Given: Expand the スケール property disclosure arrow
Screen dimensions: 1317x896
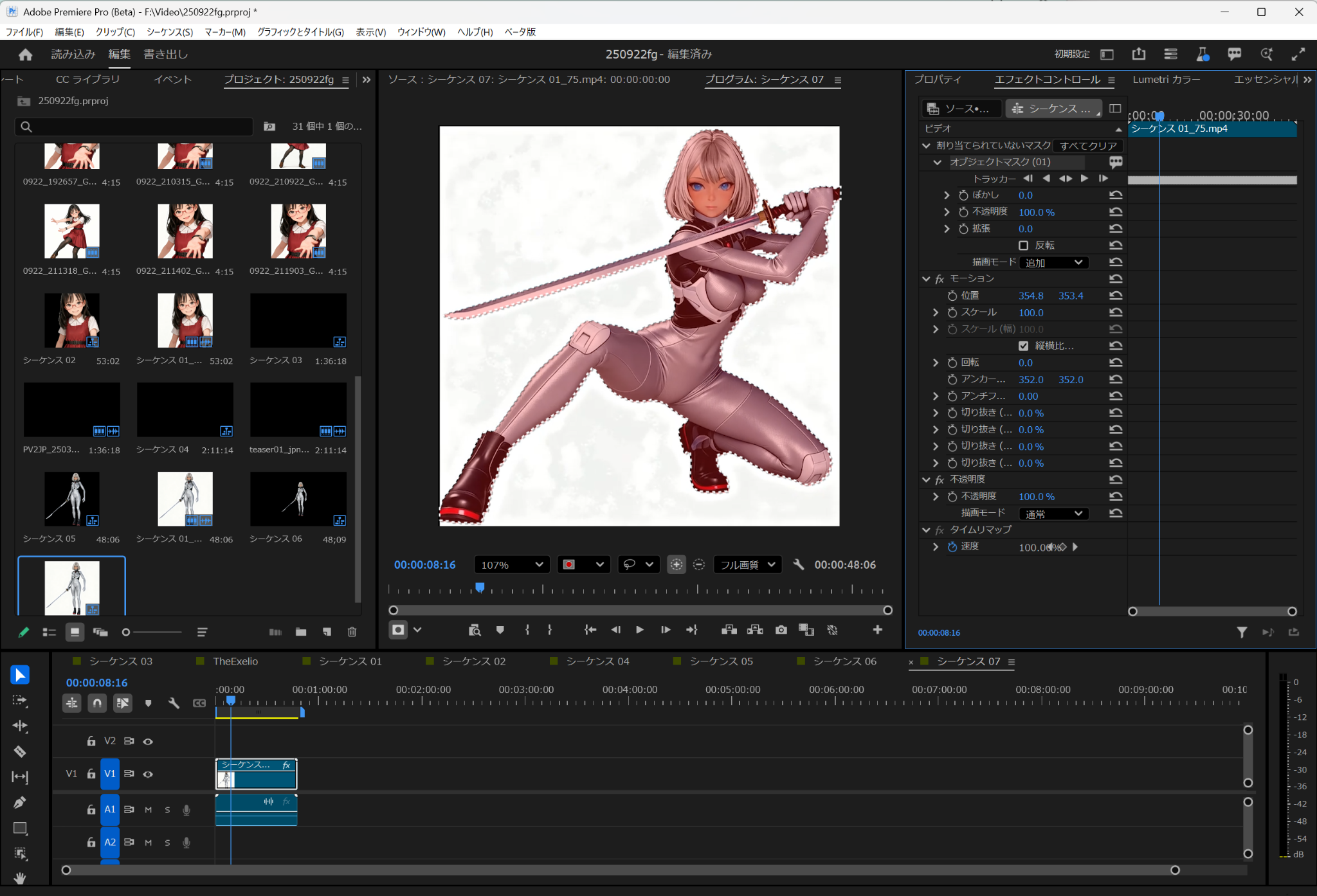Looking at the screenshot, I should pyautogui.click(x=936, y=312).
